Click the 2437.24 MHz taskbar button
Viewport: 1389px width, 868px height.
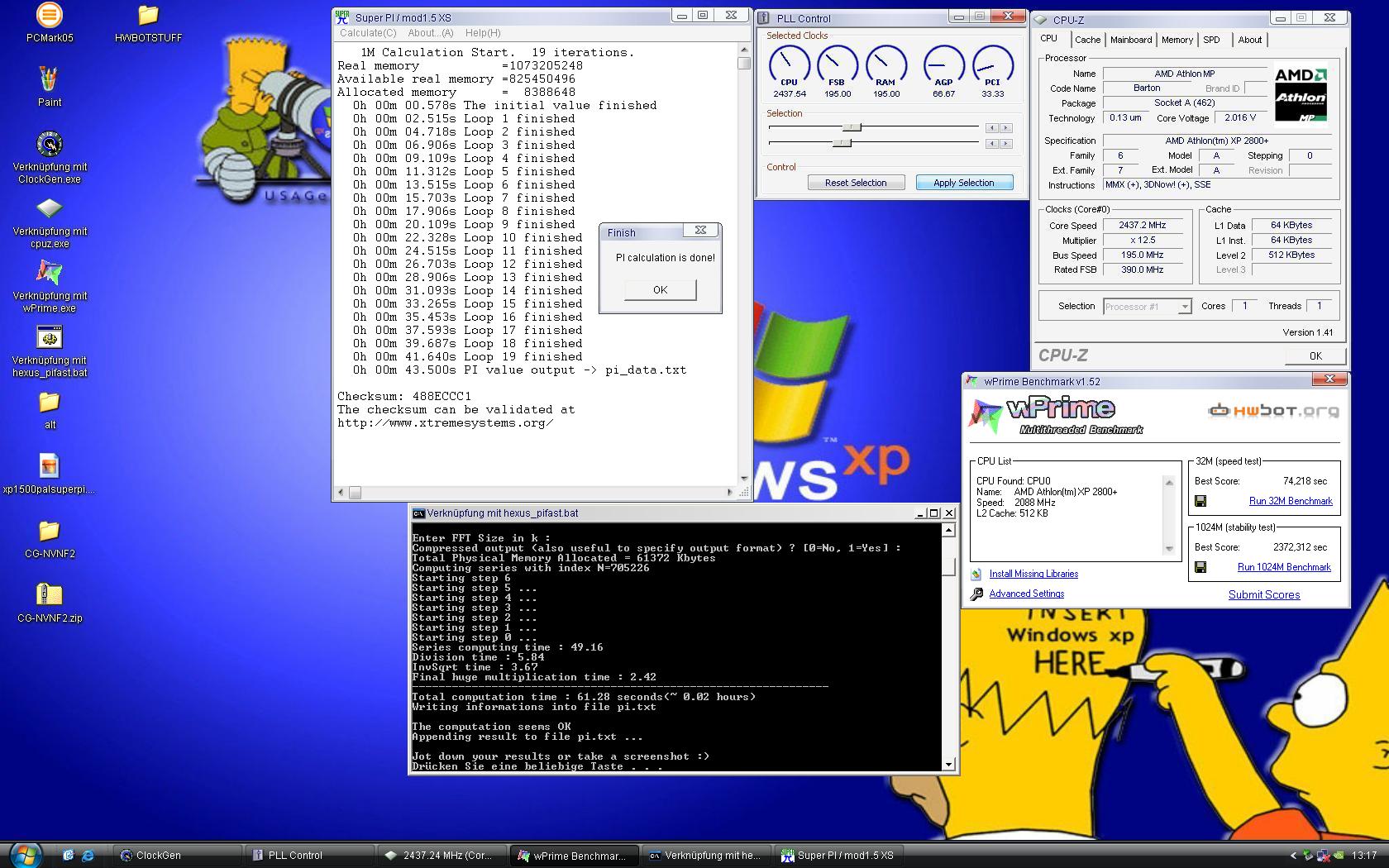click(x=443, y=856)
